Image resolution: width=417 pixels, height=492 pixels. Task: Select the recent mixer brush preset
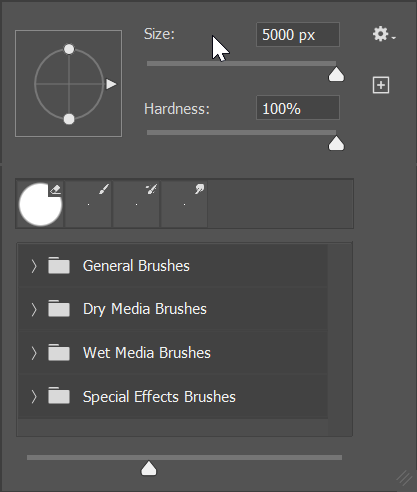point(136,204)
